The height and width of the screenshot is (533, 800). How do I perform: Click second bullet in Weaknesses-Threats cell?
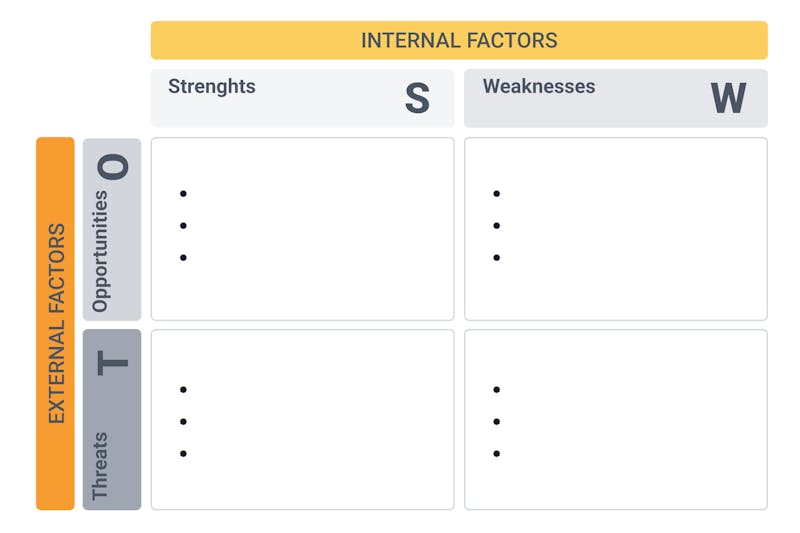point(497,422)
